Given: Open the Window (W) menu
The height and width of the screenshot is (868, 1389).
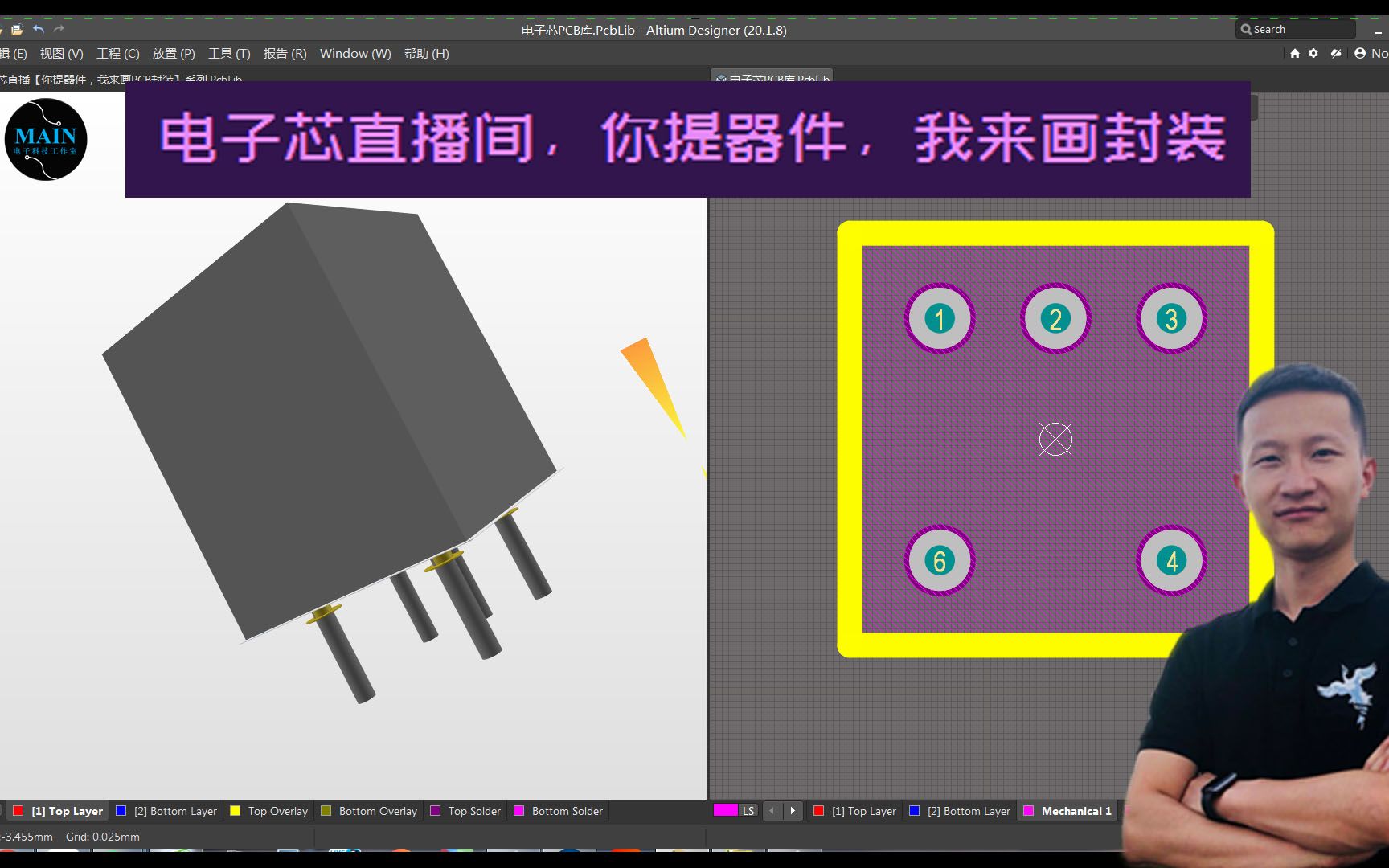Looking at the screenshot, I should (355, 53).
